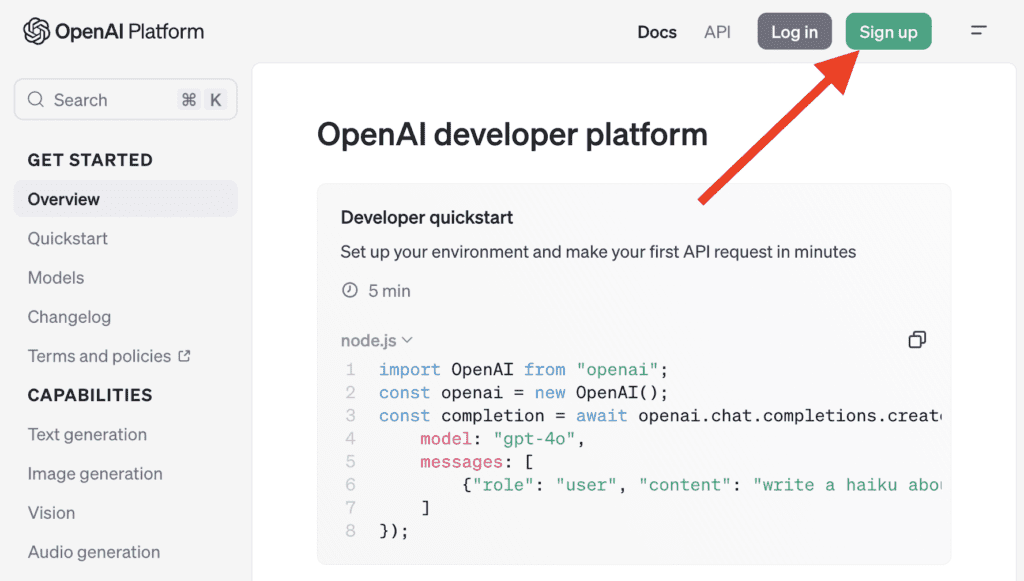Switch to the API tab in the header
Screen dimensions: 1024x581
[717, 32]
